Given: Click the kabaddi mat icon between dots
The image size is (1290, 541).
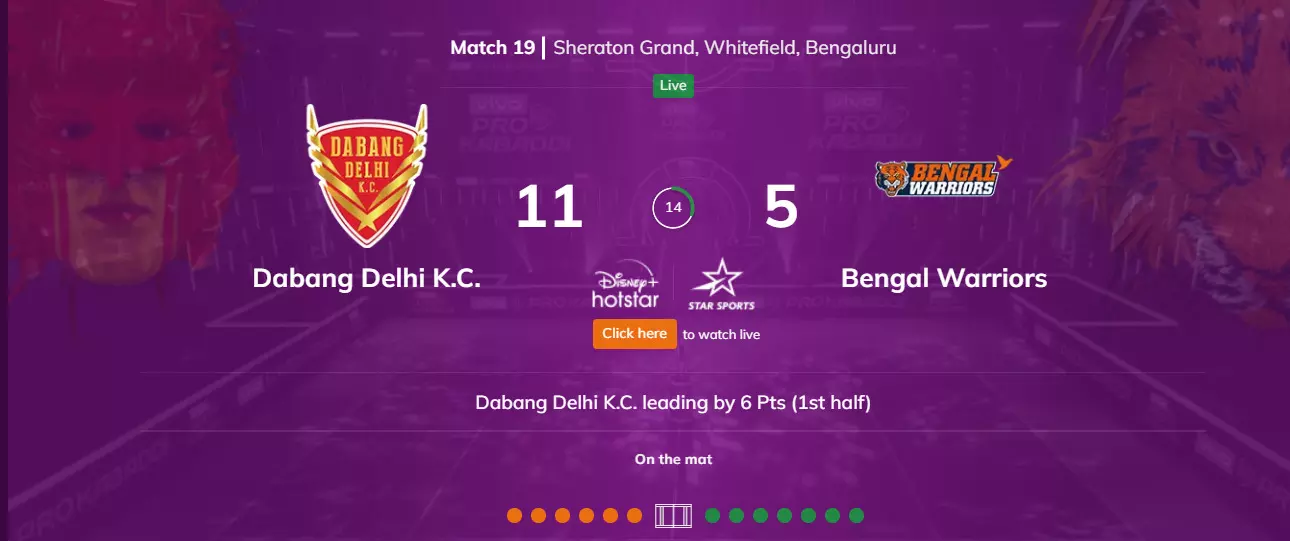Looking at the screenshot, I should 673,516.
